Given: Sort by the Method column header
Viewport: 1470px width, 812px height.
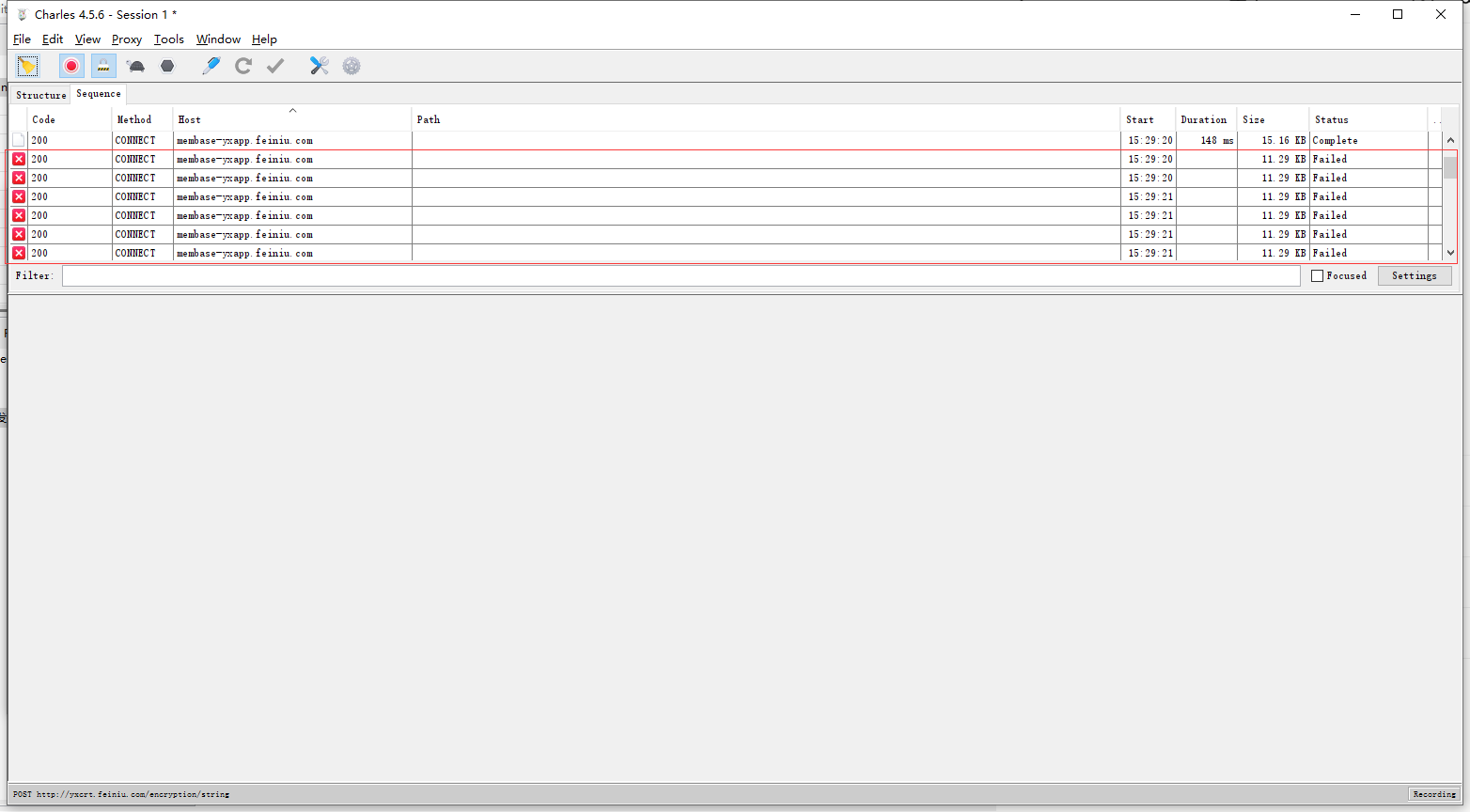Looking at the screenshot, I should click(x=143, y=119).
